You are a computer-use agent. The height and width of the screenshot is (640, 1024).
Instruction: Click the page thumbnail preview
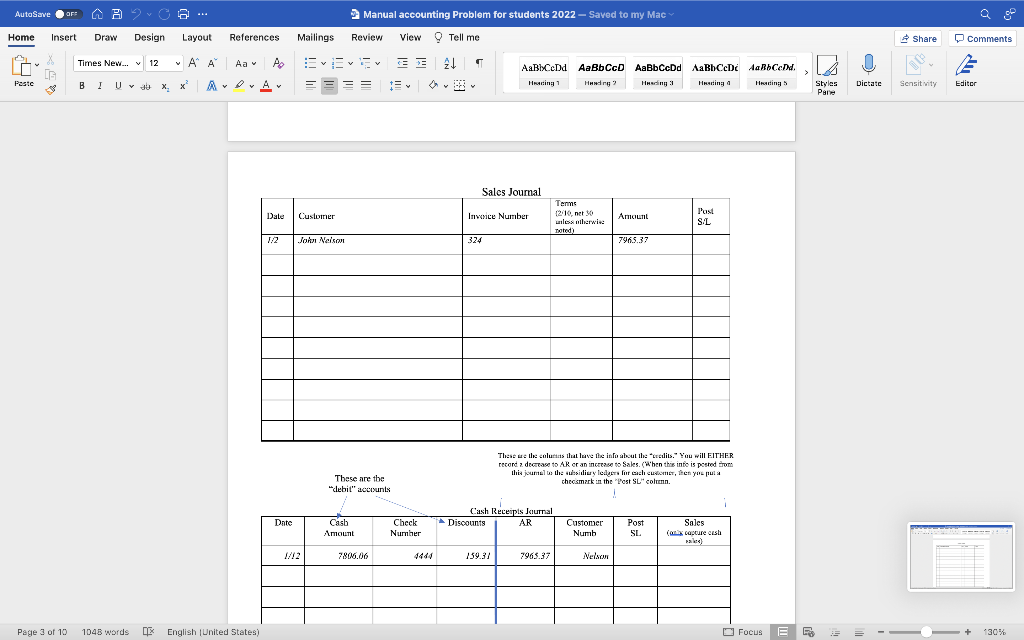pyautogui.click(x=960, y=555)
